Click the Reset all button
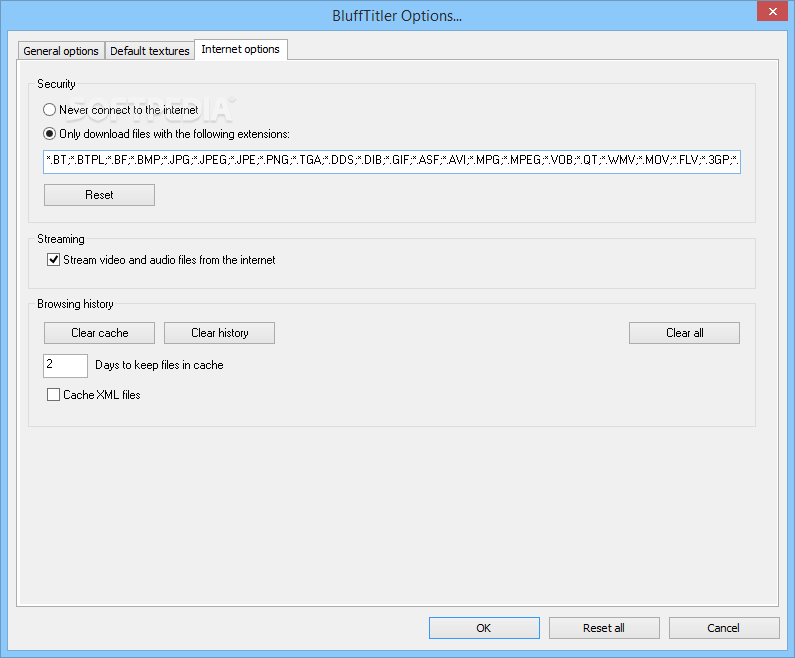Image resolution: width=795 pixels, height=658 pixels. (604, 628)
